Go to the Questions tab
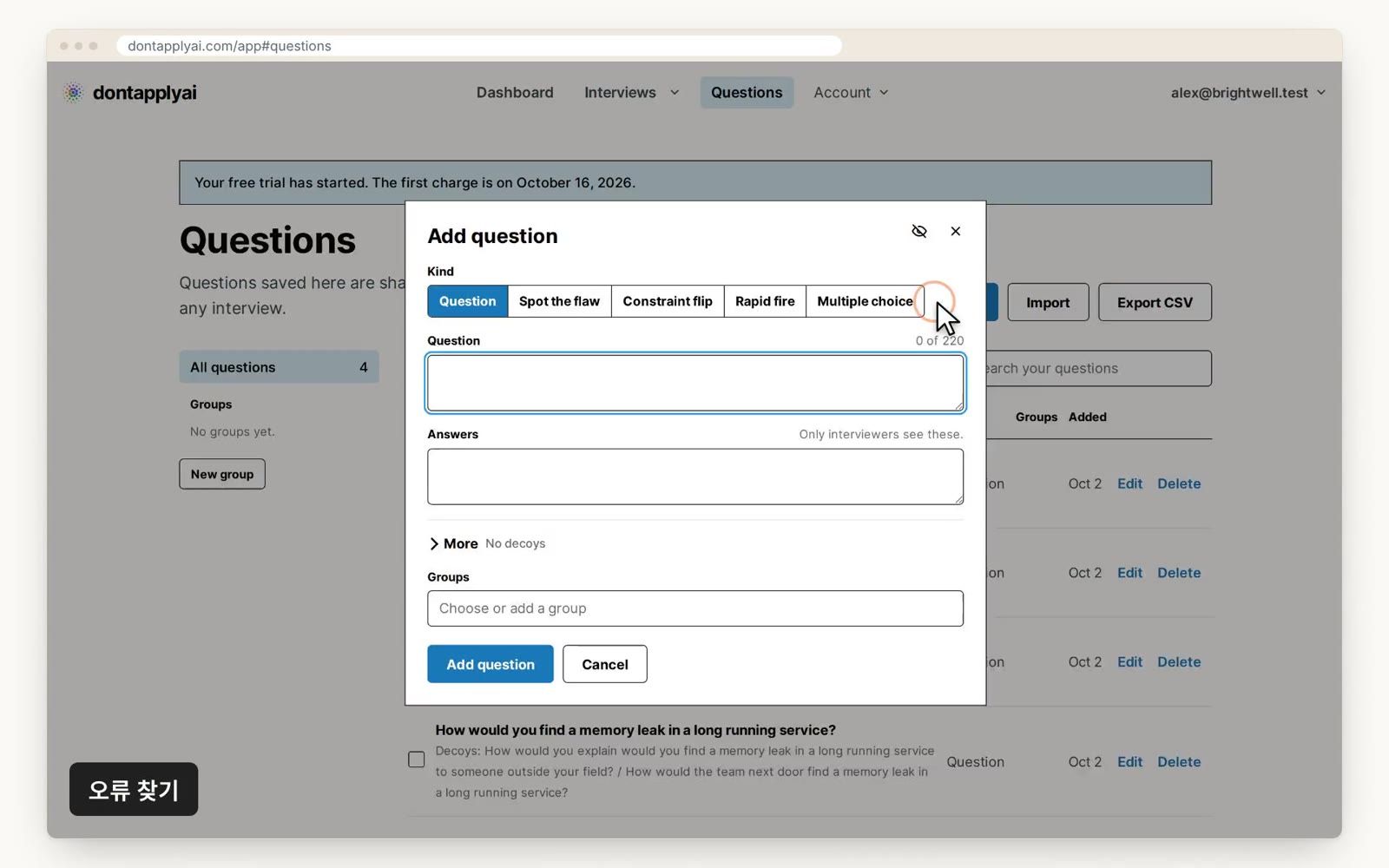The height and width of the screenshot is (868, 1389). [x=747, y=93]
